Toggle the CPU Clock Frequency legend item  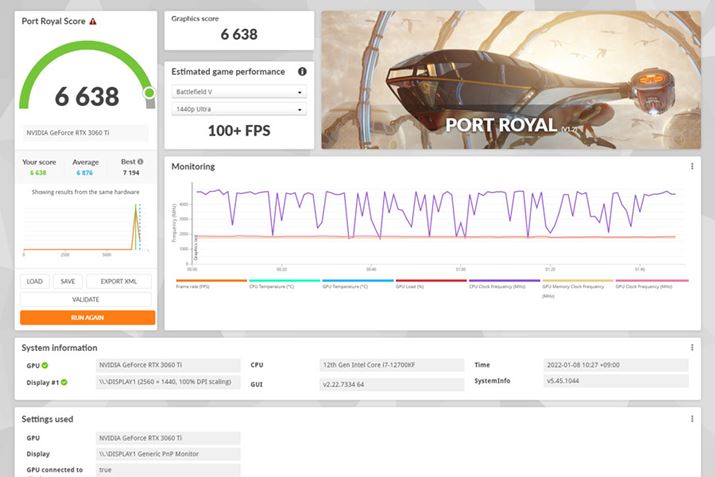(x=504, y=284)
